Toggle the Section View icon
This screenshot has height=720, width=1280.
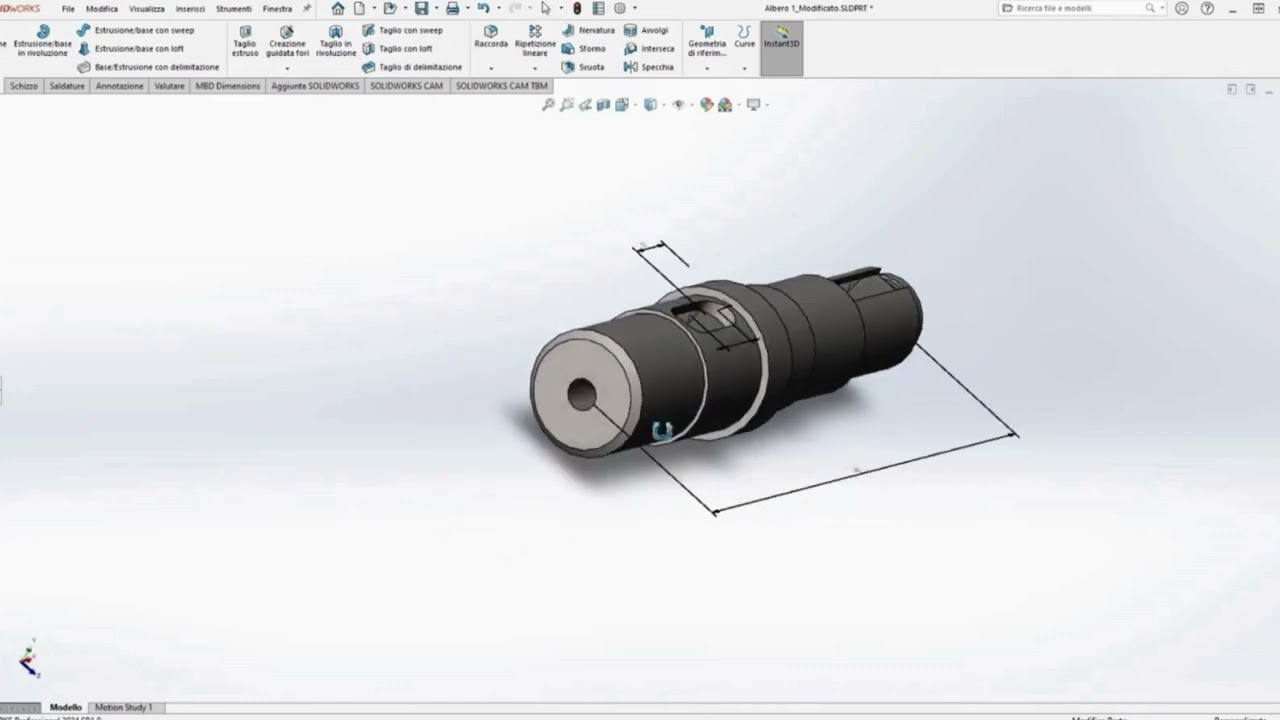(x=603, y=104)
